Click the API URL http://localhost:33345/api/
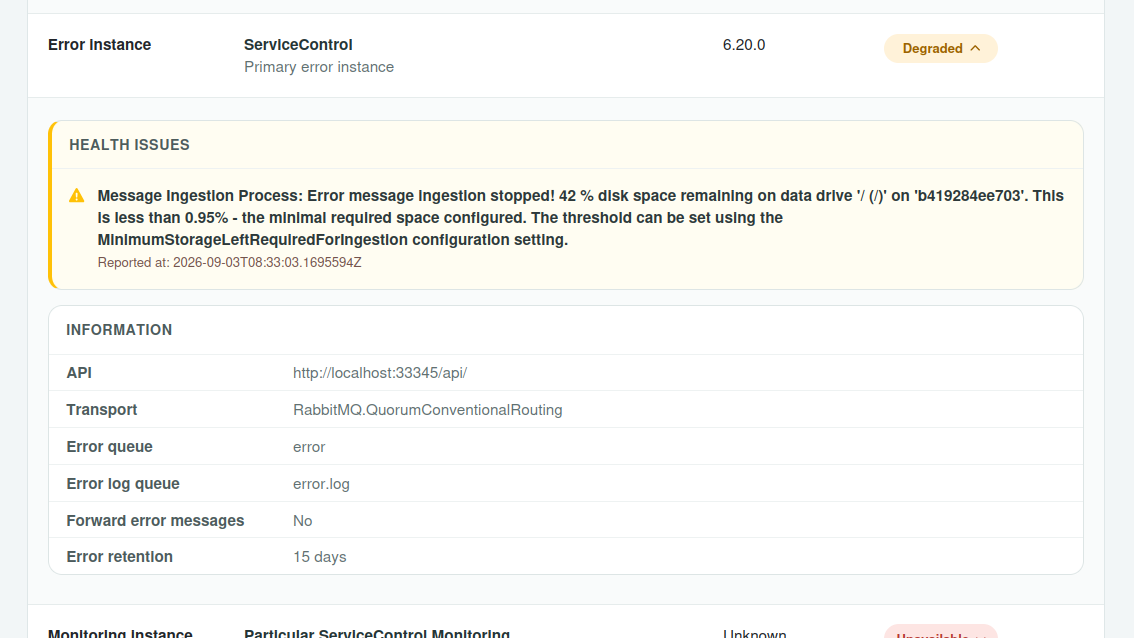 coord(380,373)
